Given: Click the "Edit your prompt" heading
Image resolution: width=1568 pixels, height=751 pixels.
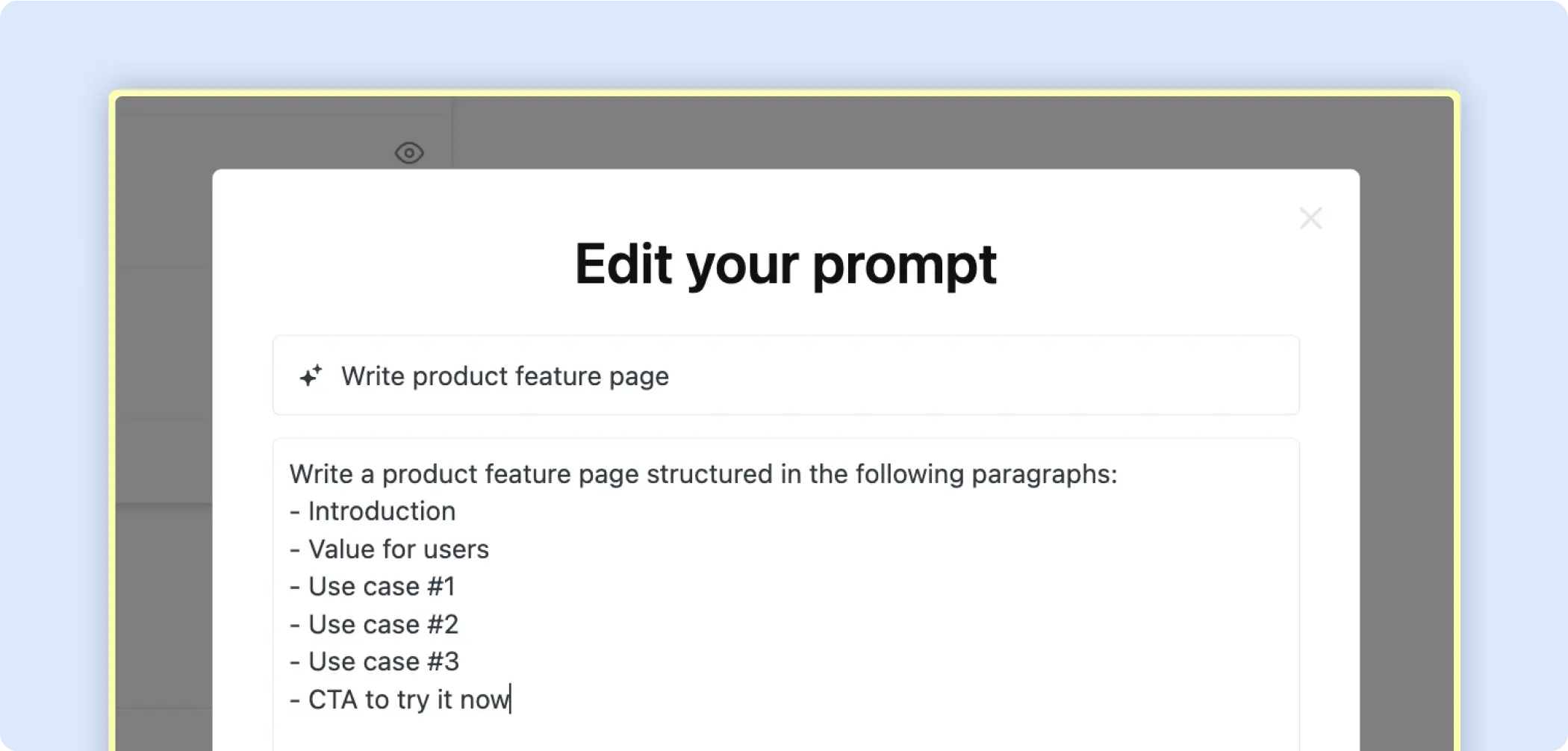Looking at the screenshot, I should [785, 264].
